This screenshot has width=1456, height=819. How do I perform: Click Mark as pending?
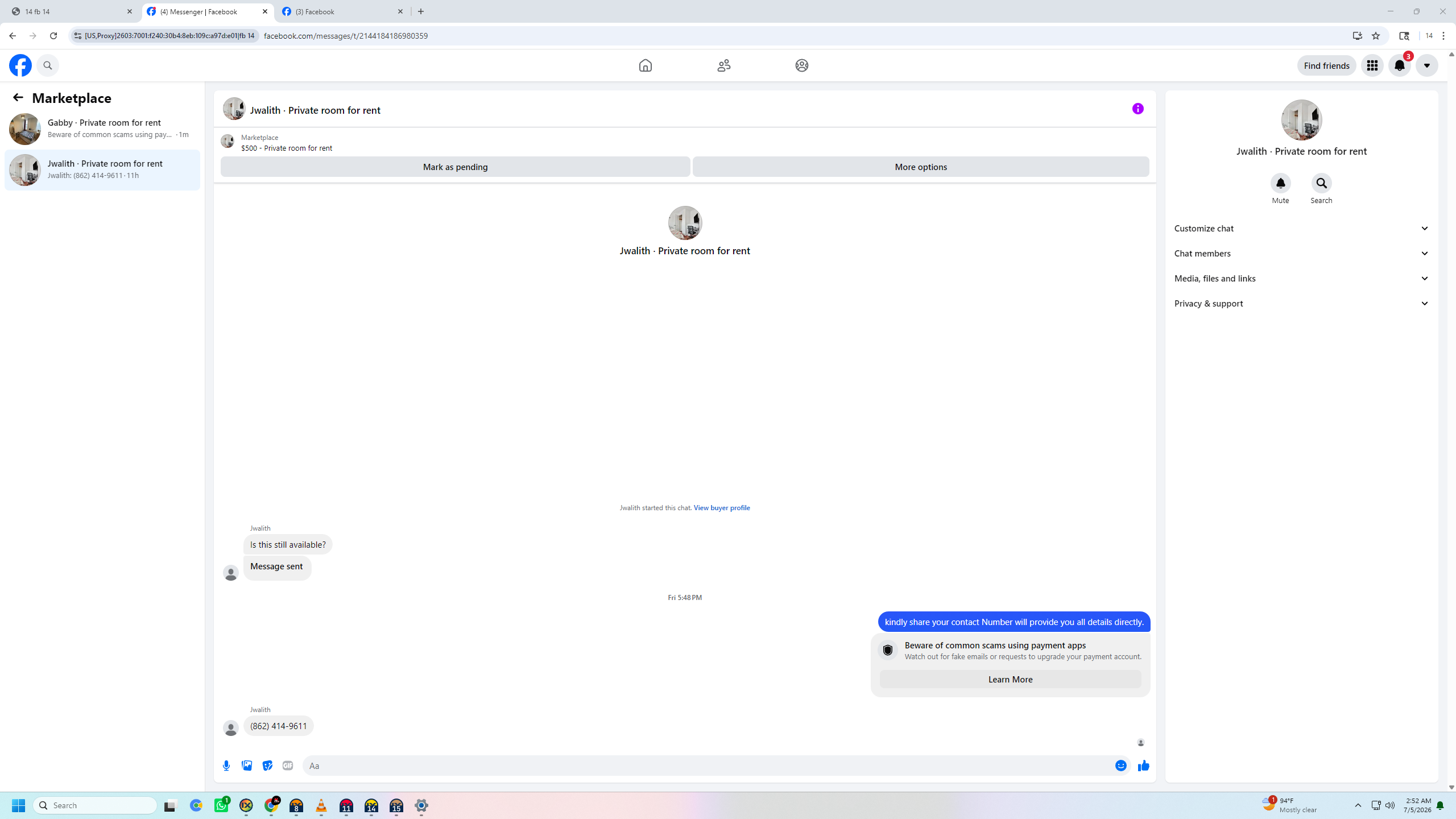click(x=455, y=167)
